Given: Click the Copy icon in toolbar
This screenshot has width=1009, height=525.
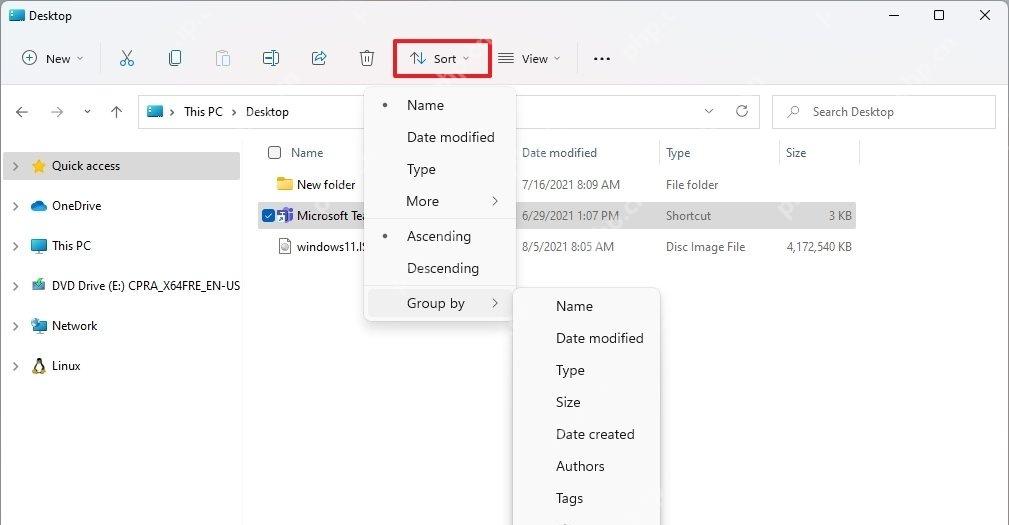Looking at the screenshot, I should coord(175,59).
